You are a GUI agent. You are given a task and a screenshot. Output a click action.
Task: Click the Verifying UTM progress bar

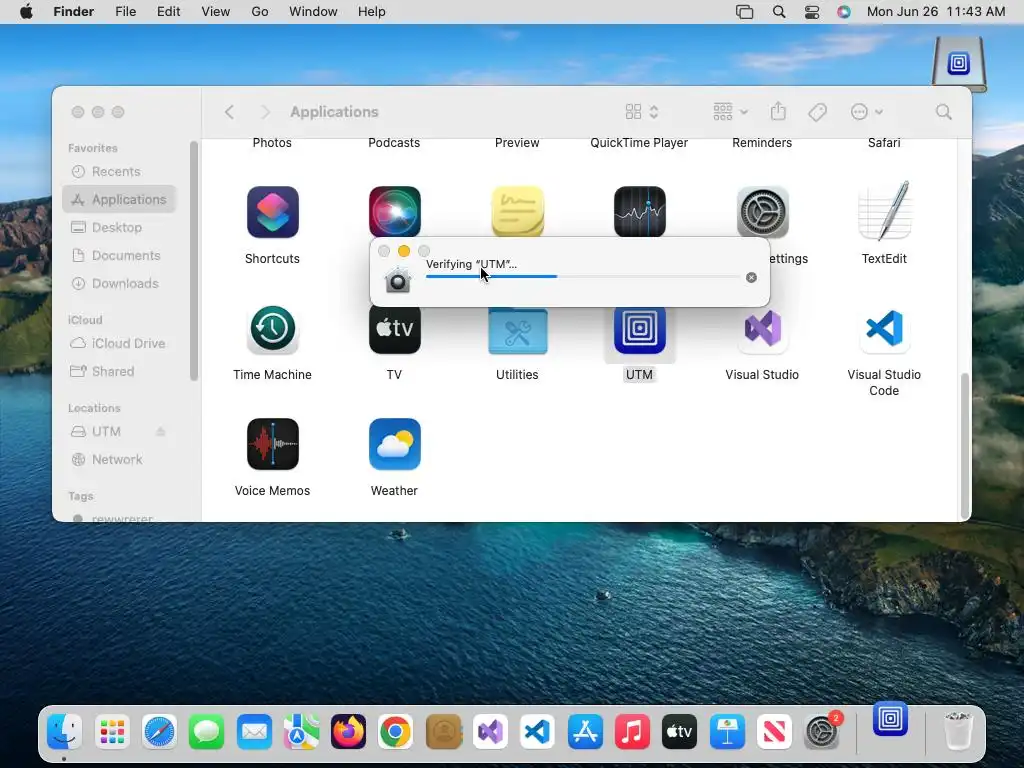pos(582,276)
